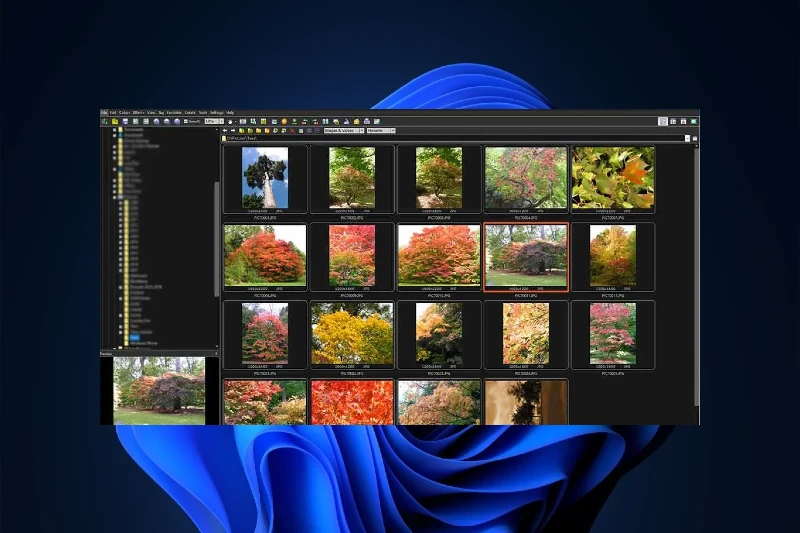The width and height of the screenshot is (800, 533).
Task: Open the arrow next to hand cursor
Action: click(x=235, y=121)
